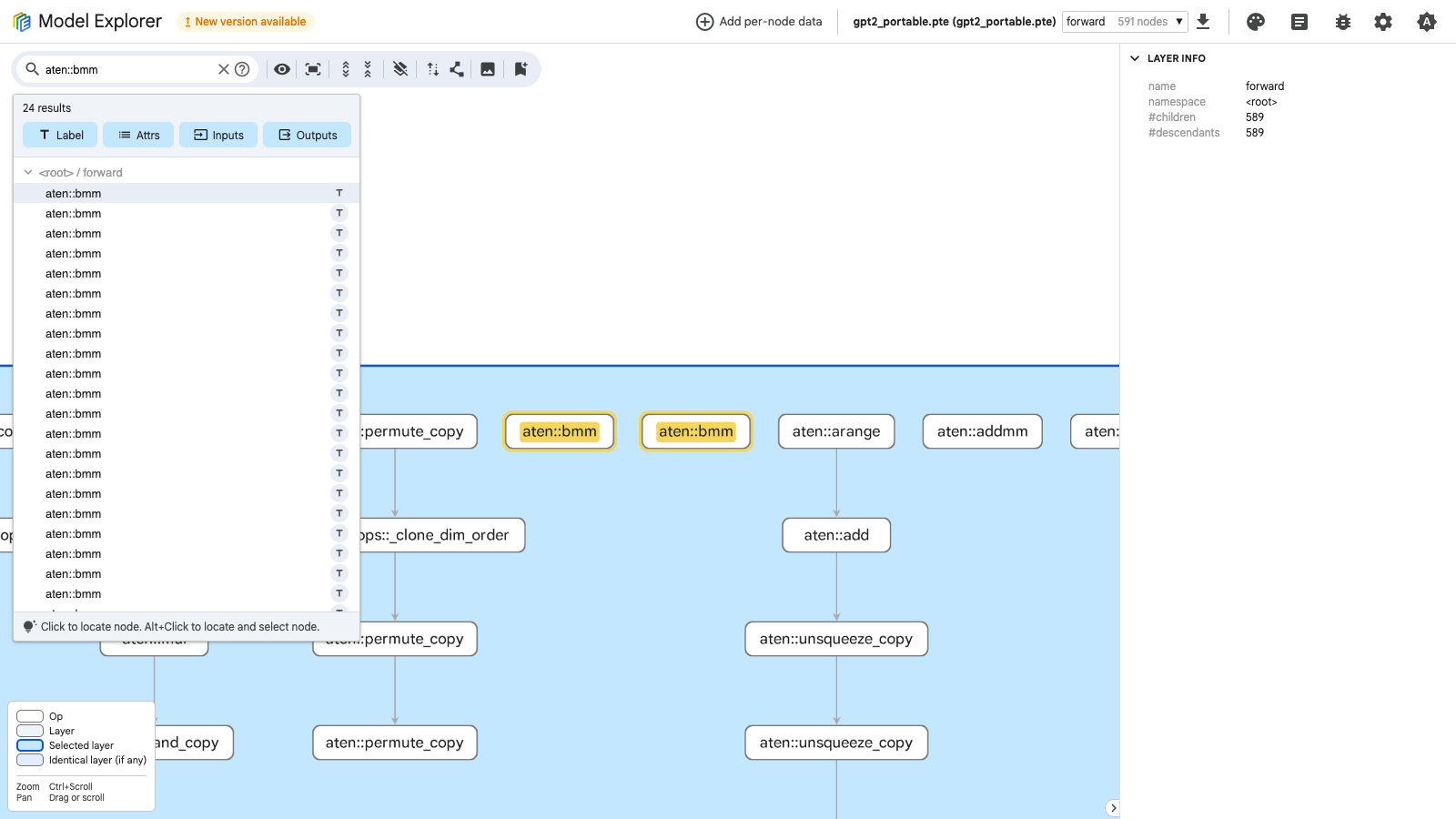This screenshot has width=1456, height=819.
Task: Toggle the Outputs search filter
Action: point(307,135)
